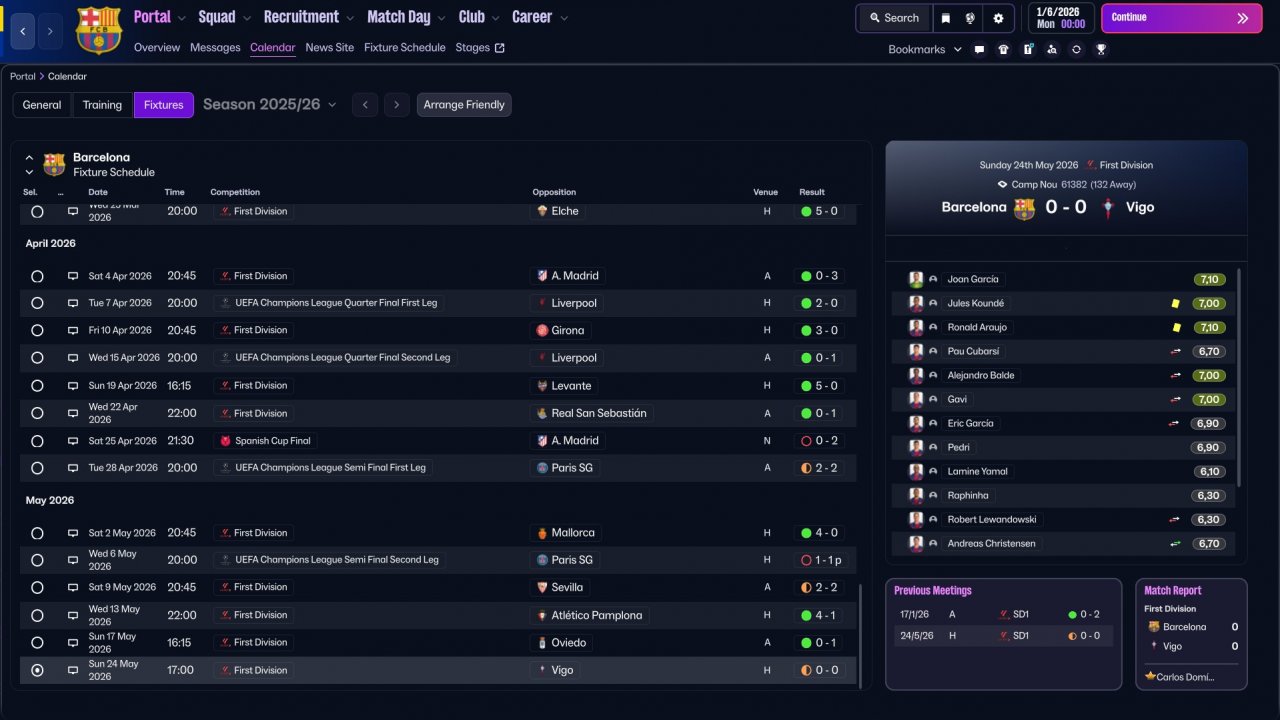The width and height of the screenshot is (1280, 720).
Task: Click the yellow card icon beside Jules Koundé
Action: pyautogui.click(x=1175, y=303)
